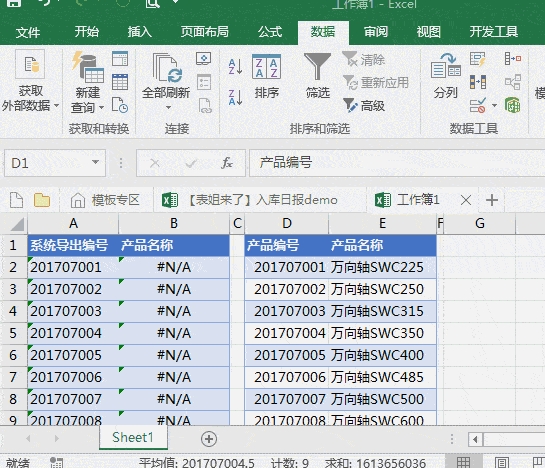Click the Refresh All button
Viewport: 545px width, 468px height.
tap(166, 76)
